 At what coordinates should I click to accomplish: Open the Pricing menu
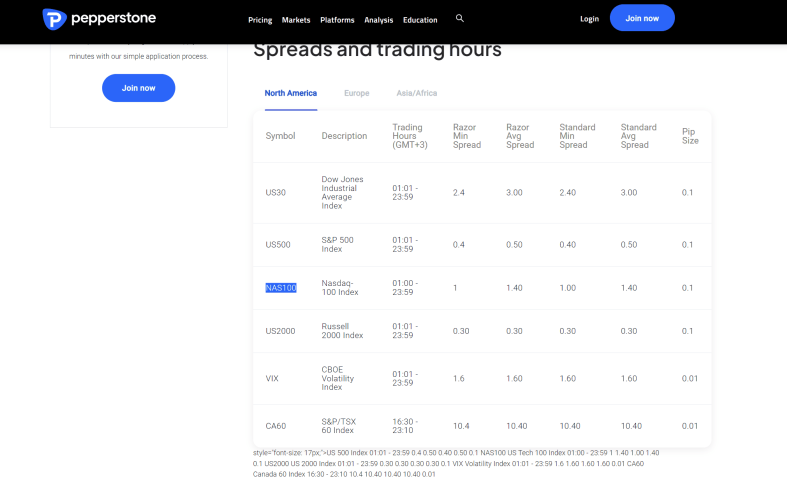[260, 20]
